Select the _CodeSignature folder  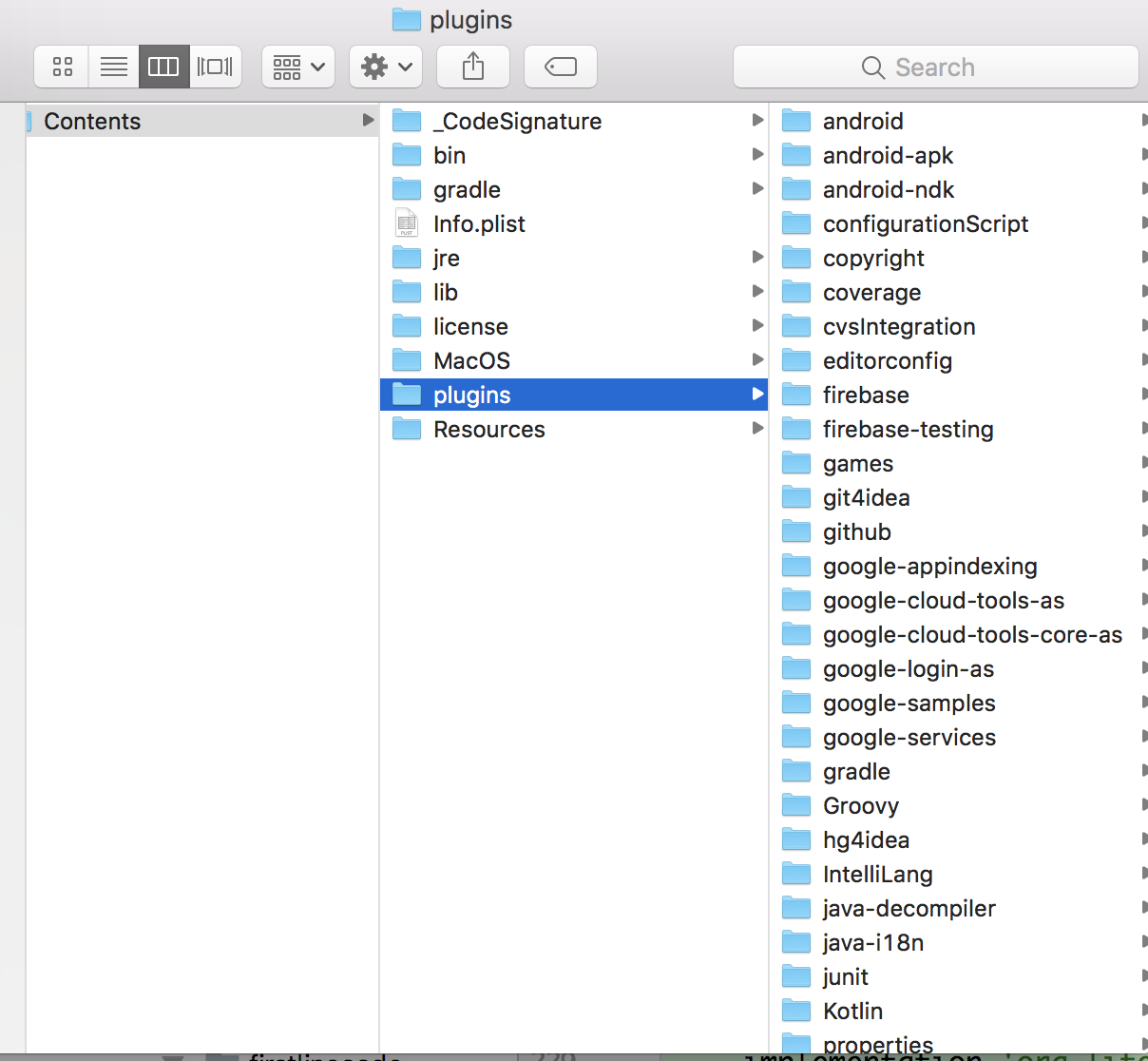[574, 121]
